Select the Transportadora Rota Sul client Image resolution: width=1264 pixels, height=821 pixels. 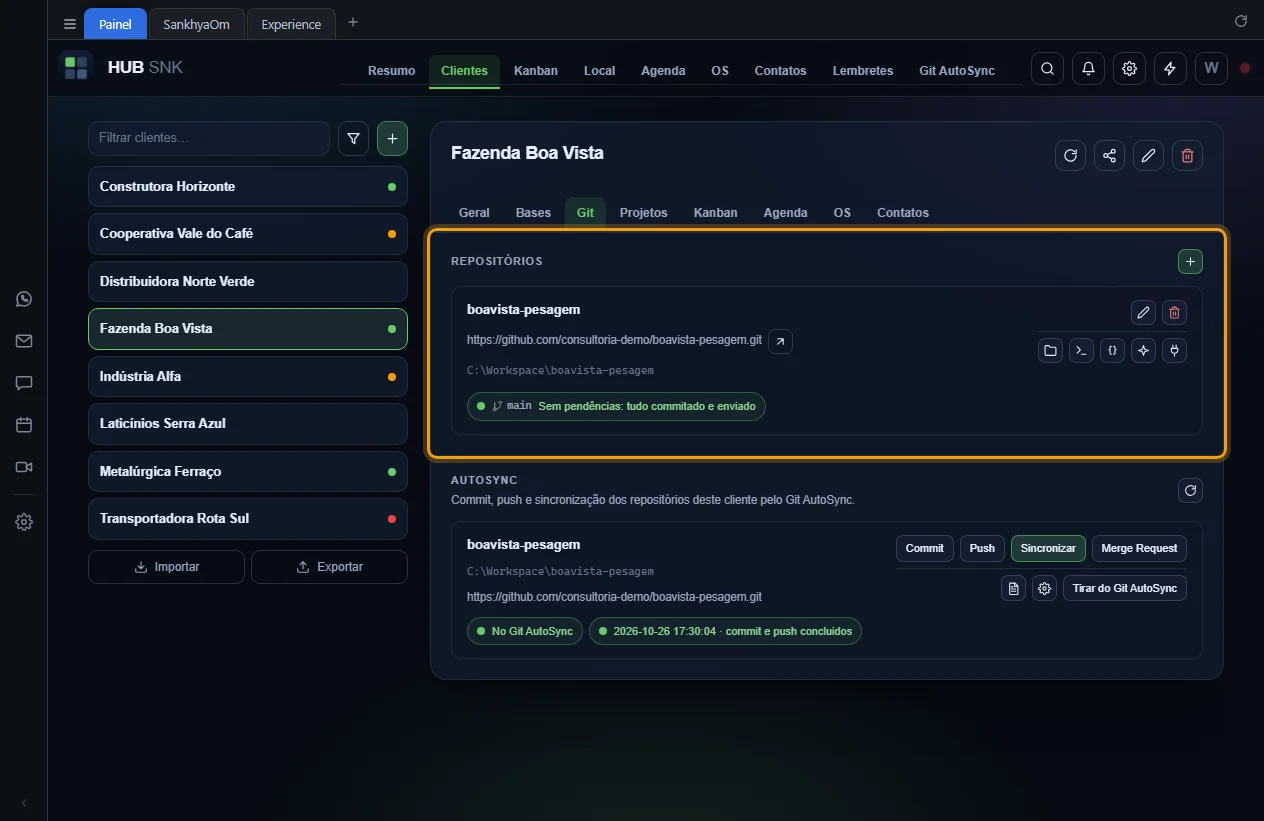coord(248,519)
